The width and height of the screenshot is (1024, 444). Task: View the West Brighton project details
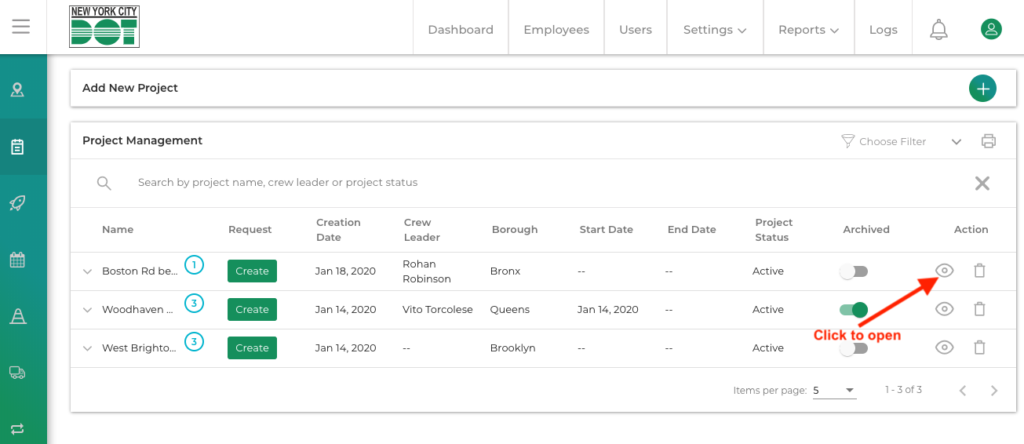pyautogui.click(x=943, y=348)
